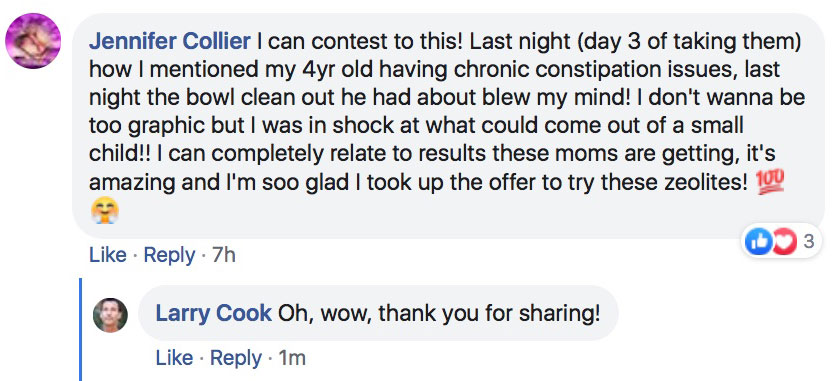Click the hugging face emoji in comment

pos(104,211)
